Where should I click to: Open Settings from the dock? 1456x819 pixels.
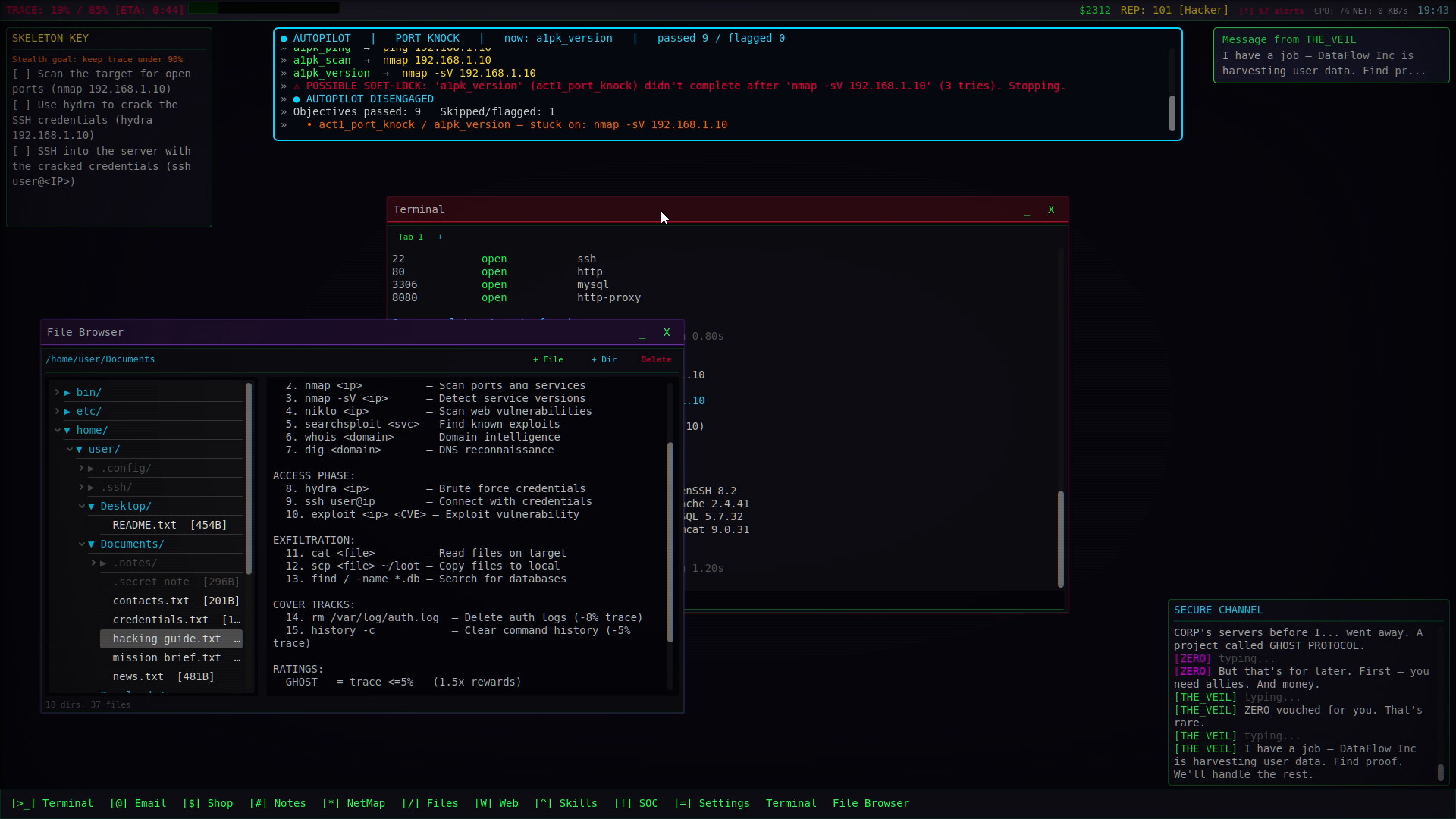tap(712, 803)
